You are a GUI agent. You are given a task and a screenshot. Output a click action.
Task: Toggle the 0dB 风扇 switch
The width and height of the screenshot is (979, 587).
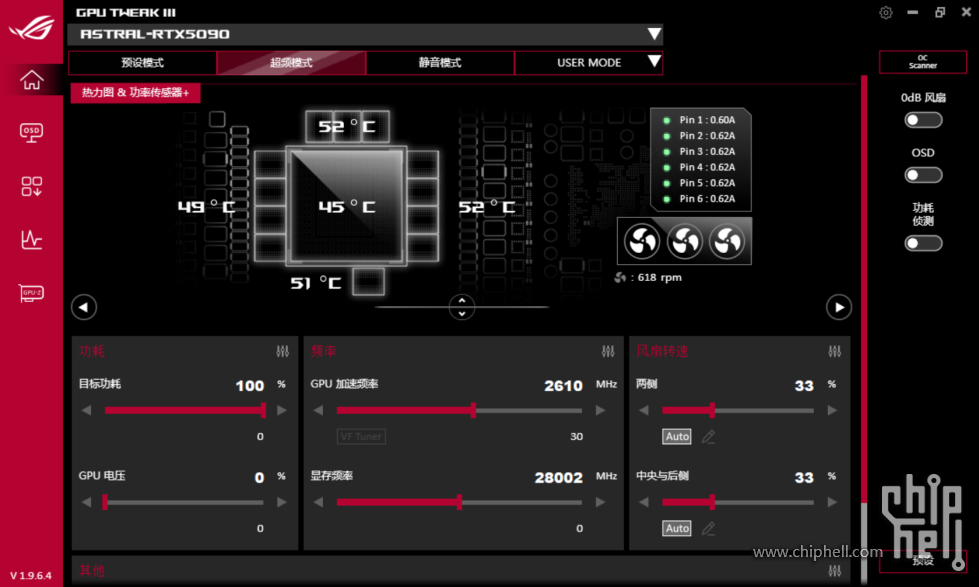tap(923, 120)
